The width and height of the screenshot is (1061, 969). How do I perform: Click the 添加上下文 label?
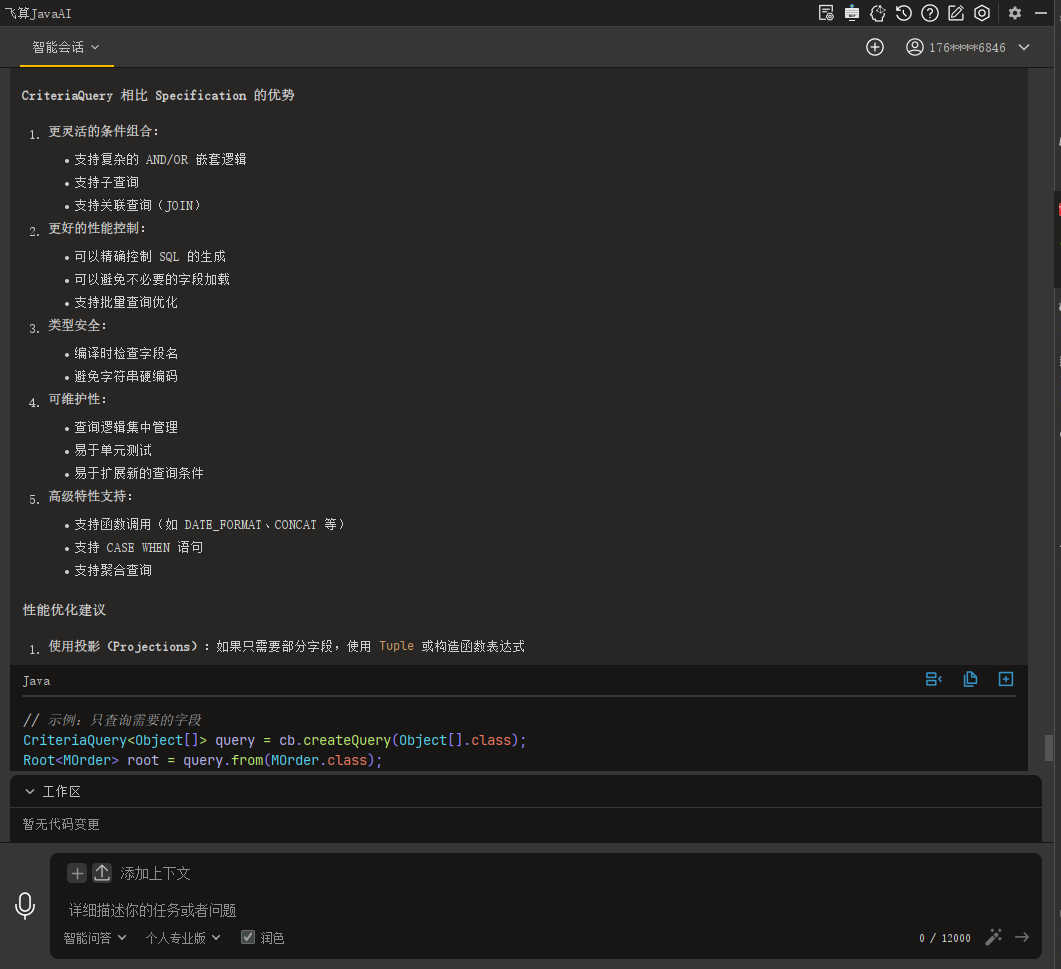155,874
